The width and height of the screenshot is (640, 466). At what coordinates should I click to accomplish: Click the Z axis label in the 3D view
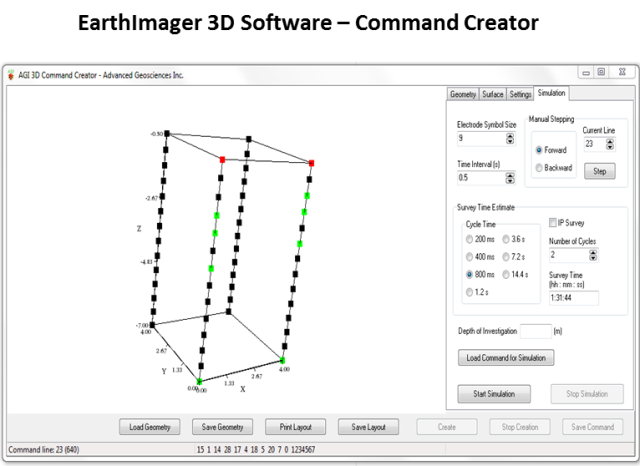[139, 229]
